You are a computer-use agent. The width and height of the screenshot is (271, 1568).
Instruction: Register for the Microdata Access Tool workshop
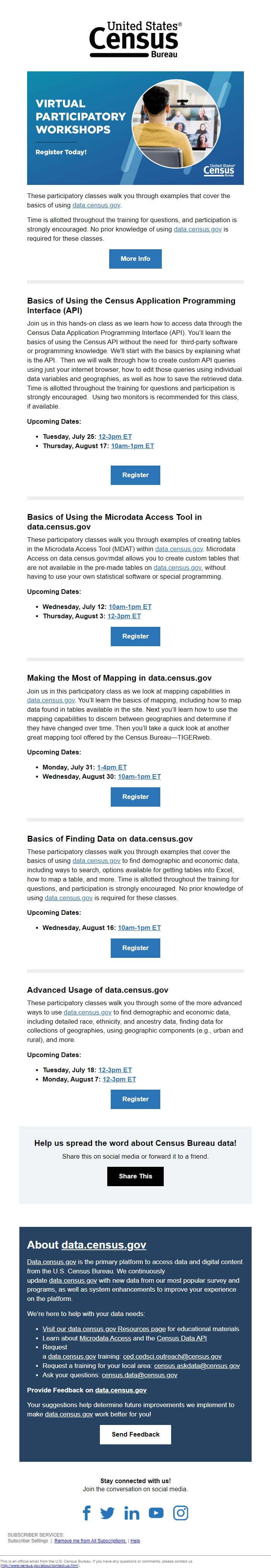135,636
